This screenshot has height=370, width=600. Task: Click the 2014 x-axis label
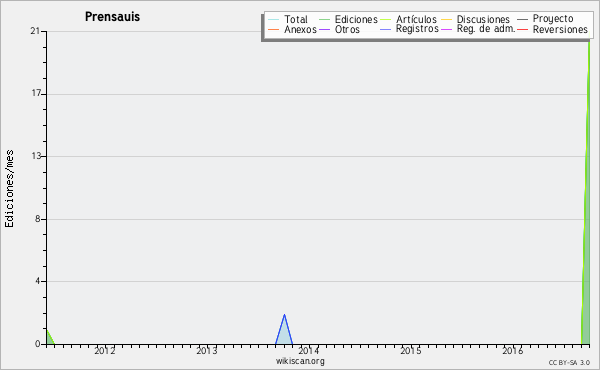point(309,350)
